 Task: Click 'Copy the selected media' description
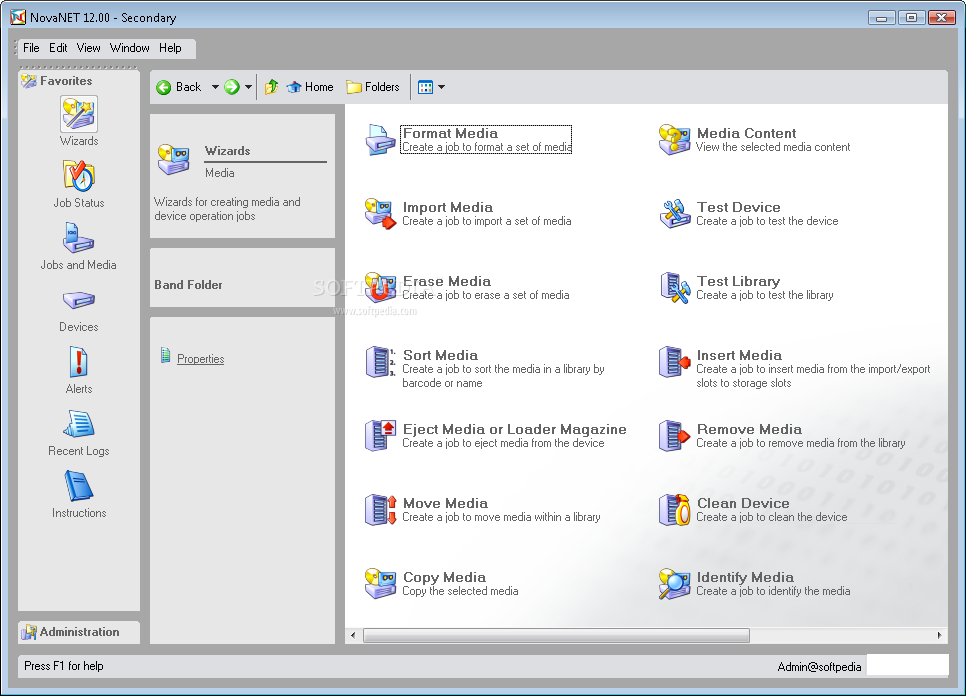tap(460, 591)
